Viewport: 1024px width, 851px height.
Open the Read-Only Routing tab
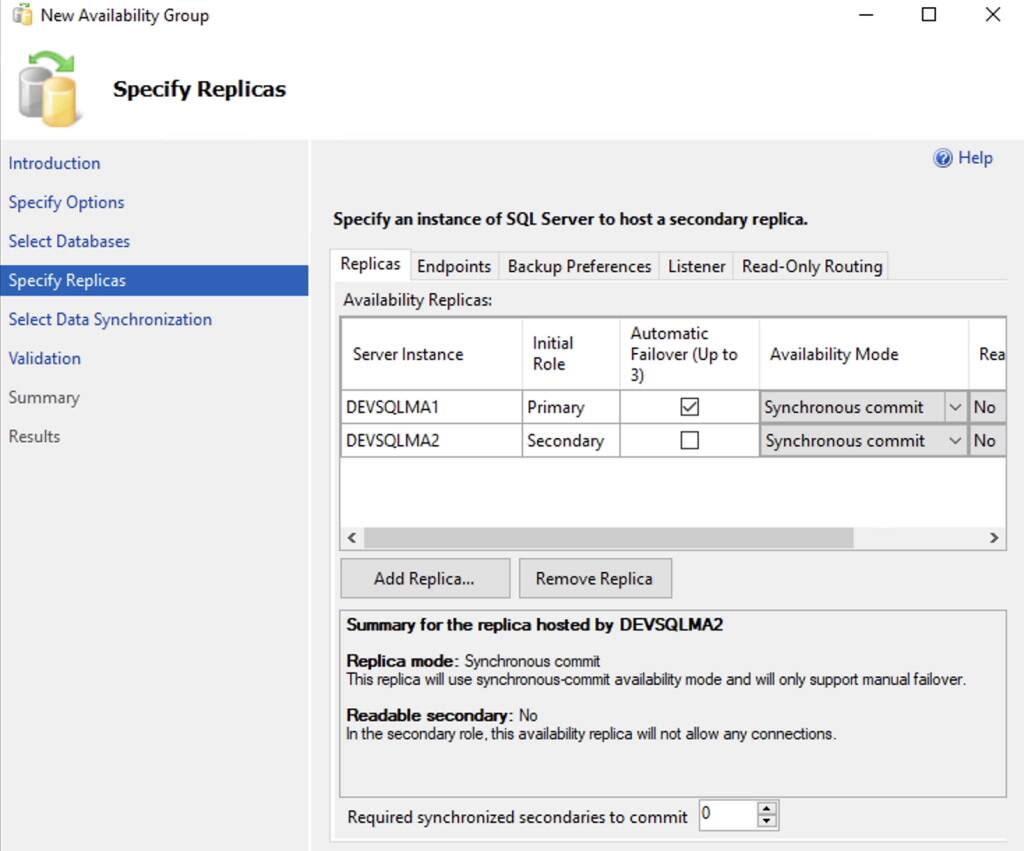coord(811,266)
